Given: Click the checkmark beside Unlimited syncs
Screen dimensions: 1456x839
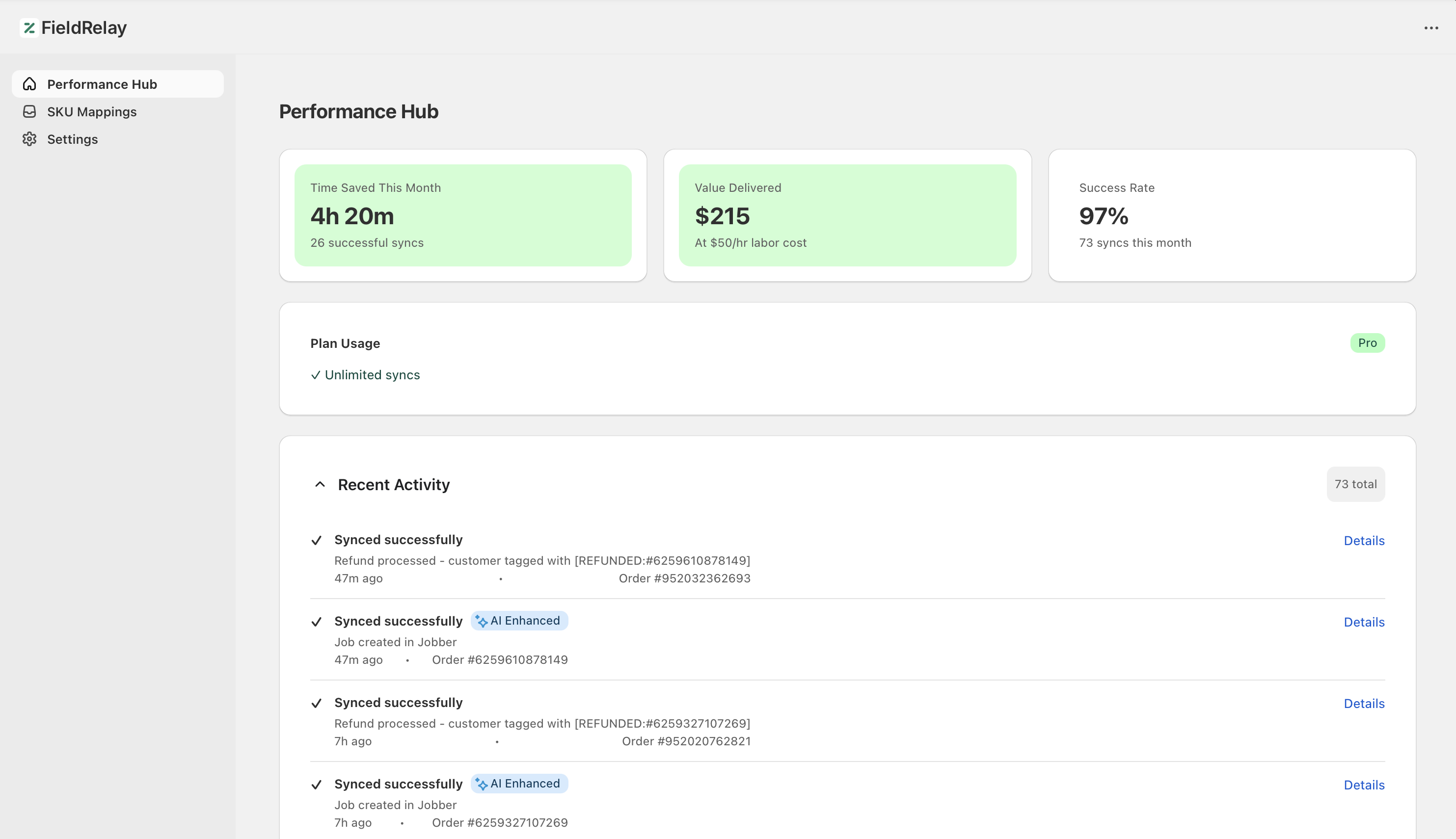Looking at the screenshot, I should [x=315, y=375].
